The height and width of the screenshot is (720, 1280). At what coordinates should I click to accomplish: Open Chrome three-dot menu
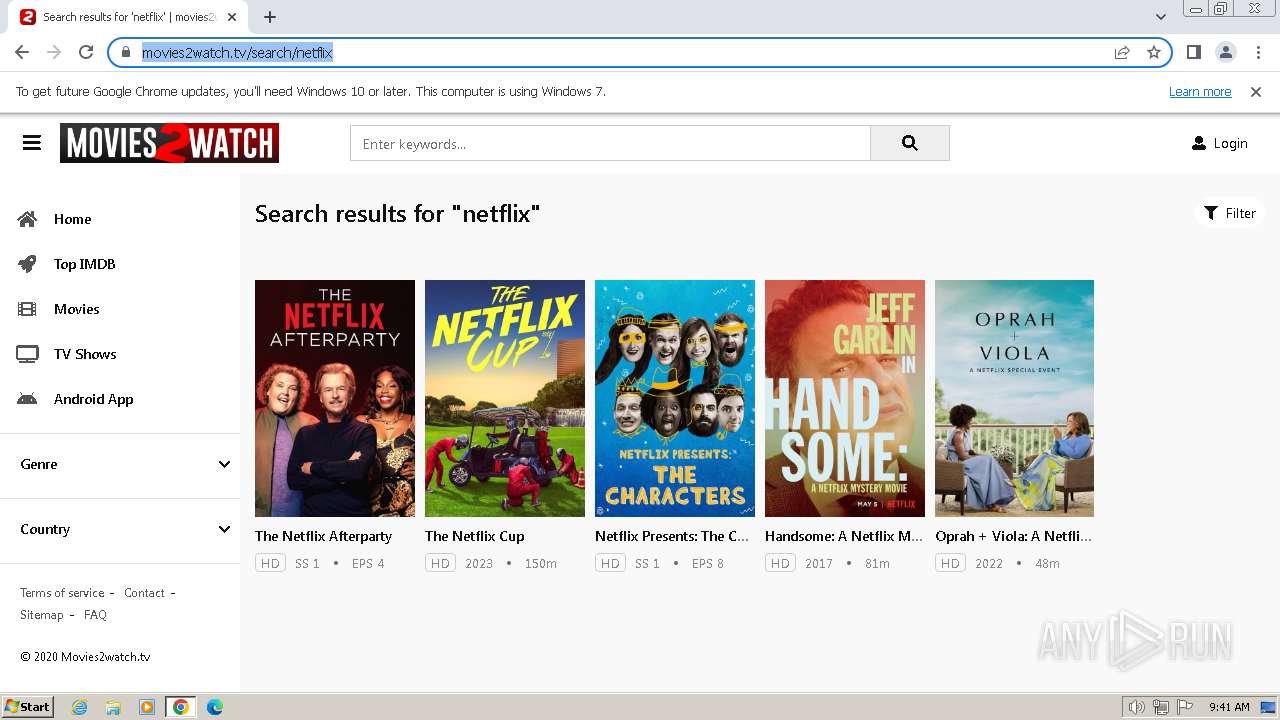point(1257,52)
